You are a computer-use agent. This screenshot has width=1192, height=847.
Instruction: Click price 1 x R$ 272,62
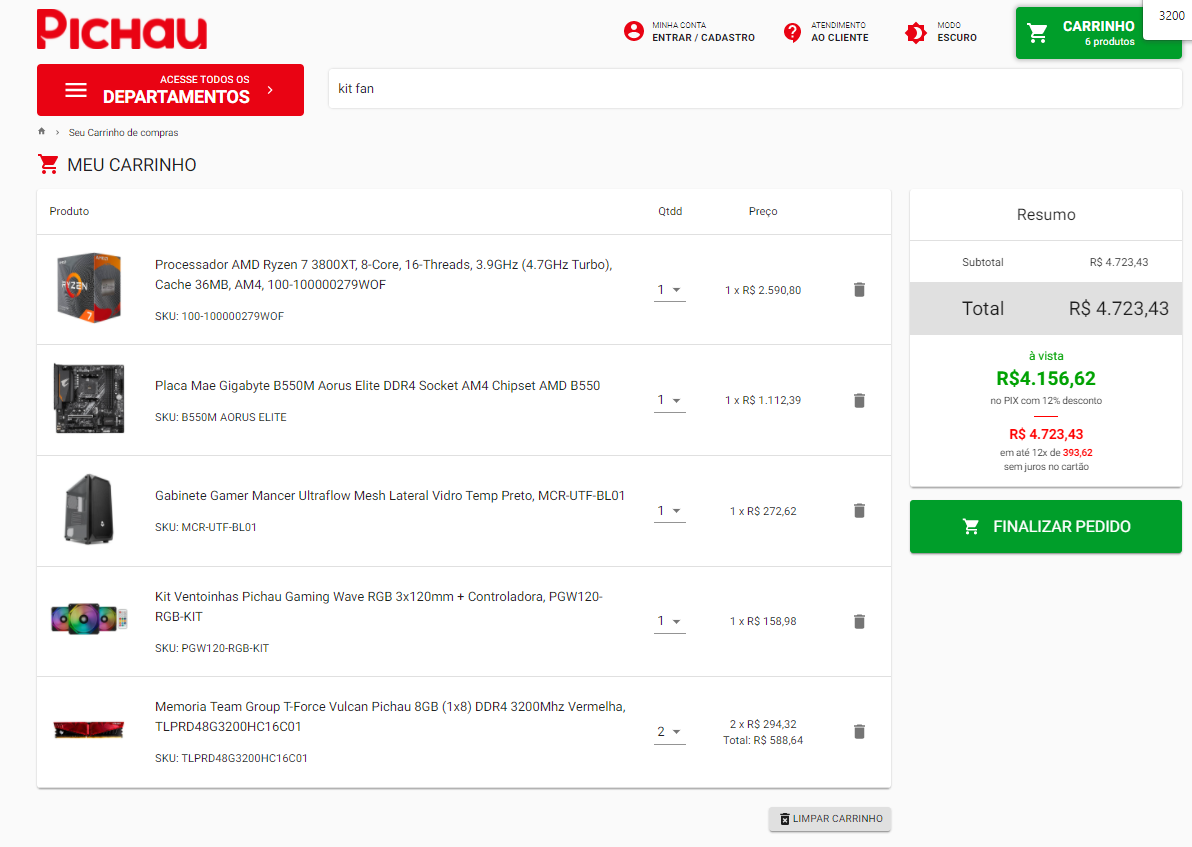(762, 512)
